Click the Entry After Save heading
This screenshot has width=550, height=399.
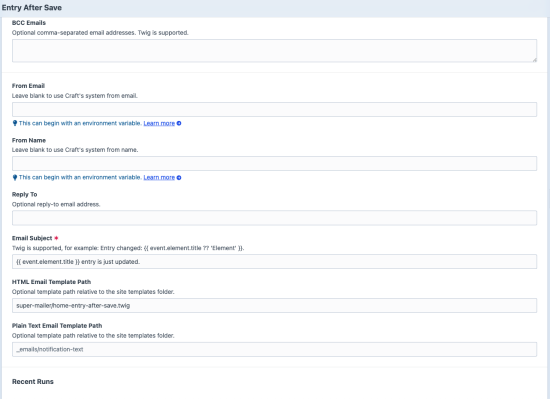point(32,8)
